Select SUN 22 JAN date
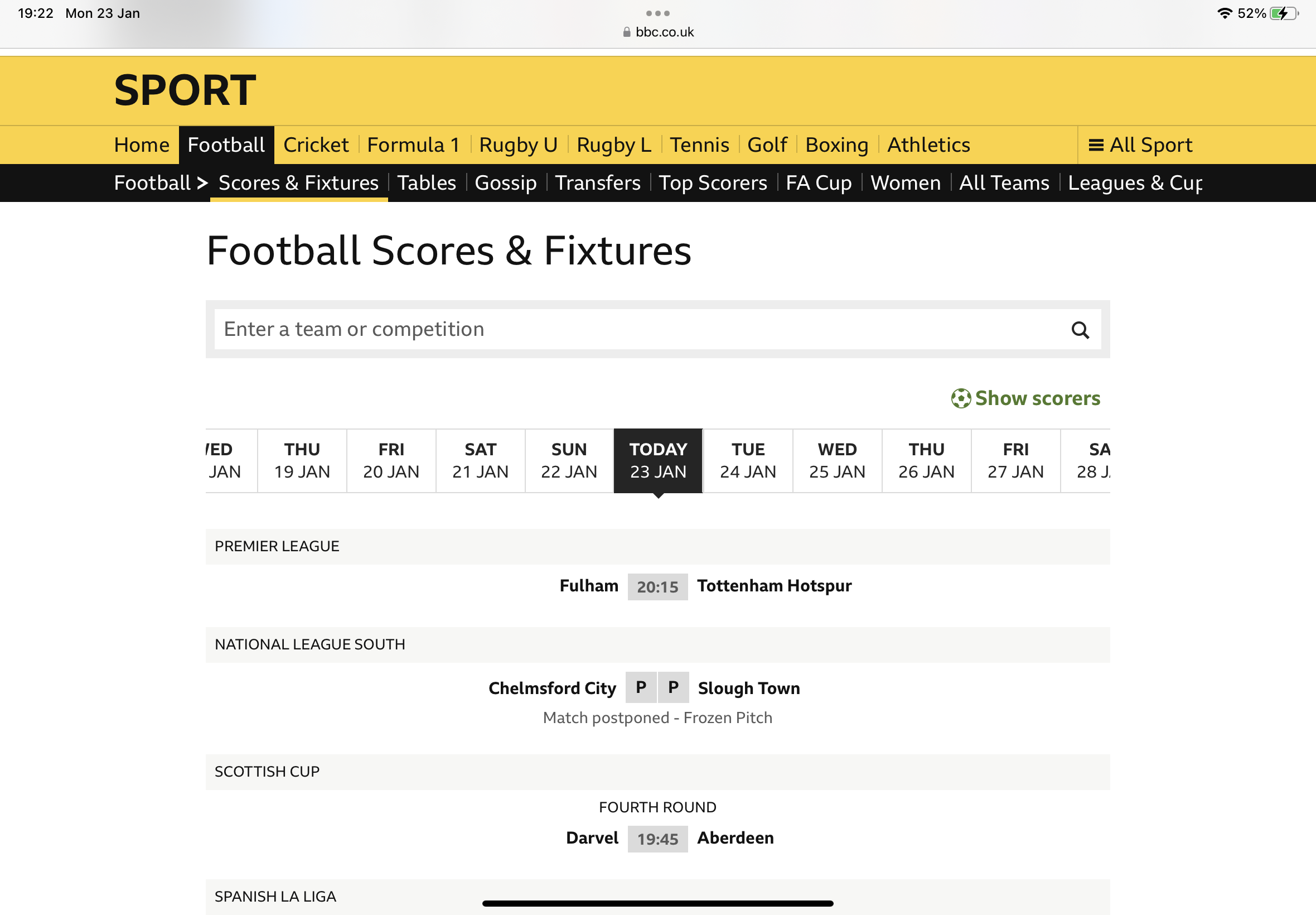The image size is (1316, 915). (x=569, y=460)
